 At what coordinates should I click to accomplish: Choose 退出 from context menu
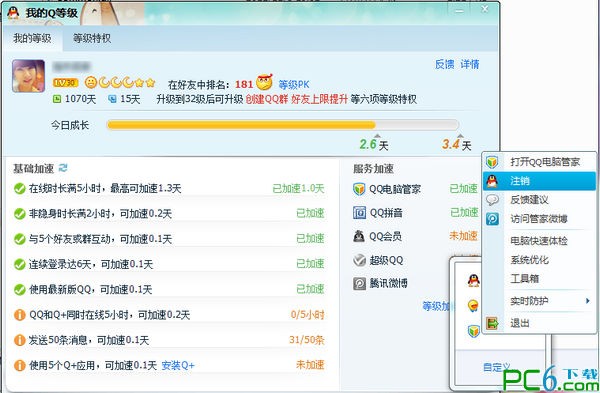[x=540, y=323]
